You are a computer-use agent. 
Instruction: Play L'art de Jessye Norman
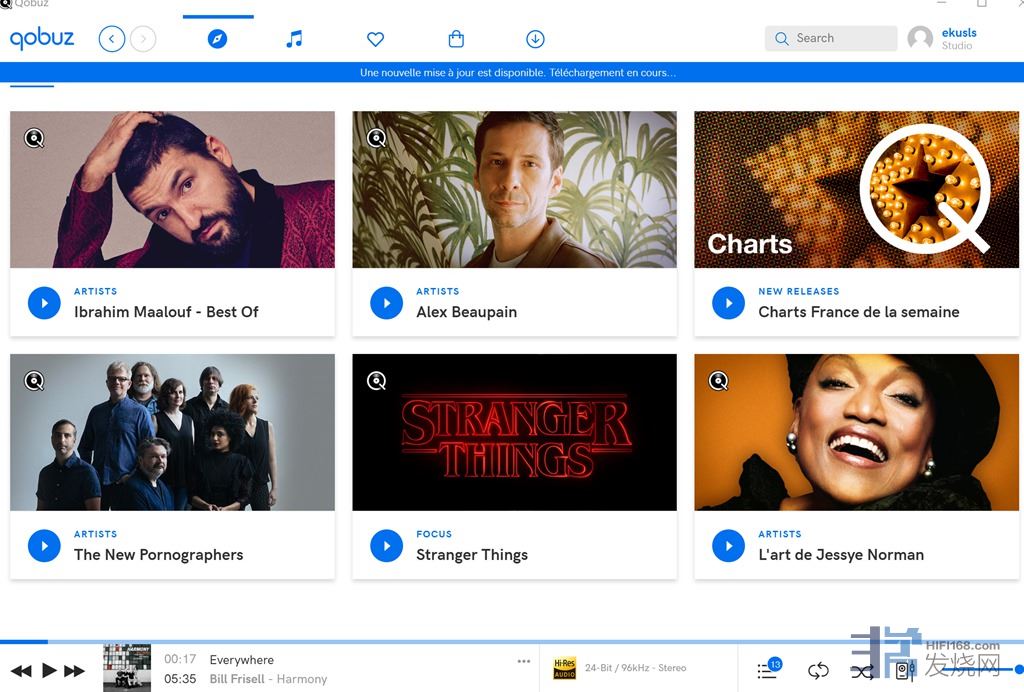[x=728, y=546]
